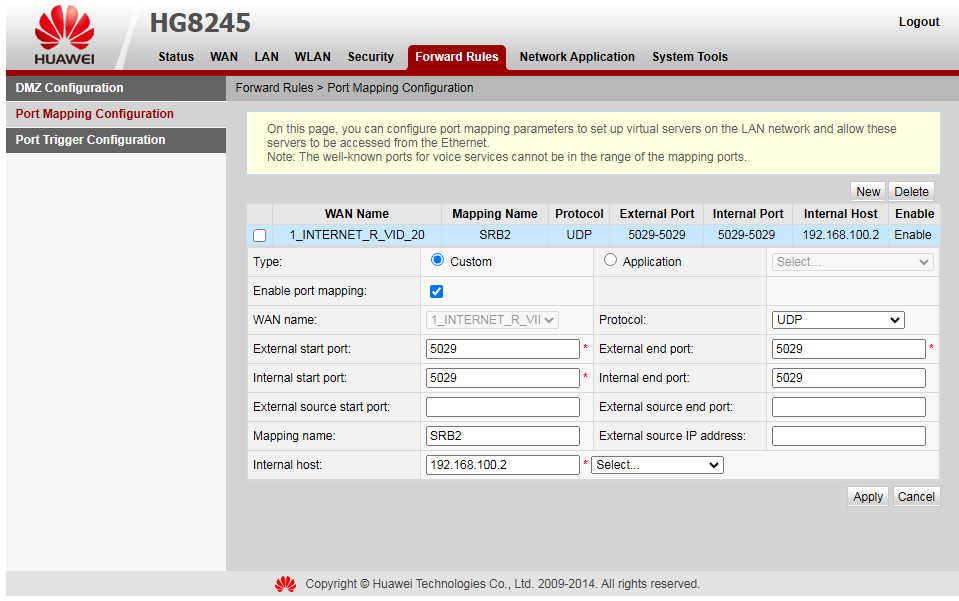Open the Internal host Select... dropdown
The height and width of the screenshot is (601, 959).
point(657,465)
